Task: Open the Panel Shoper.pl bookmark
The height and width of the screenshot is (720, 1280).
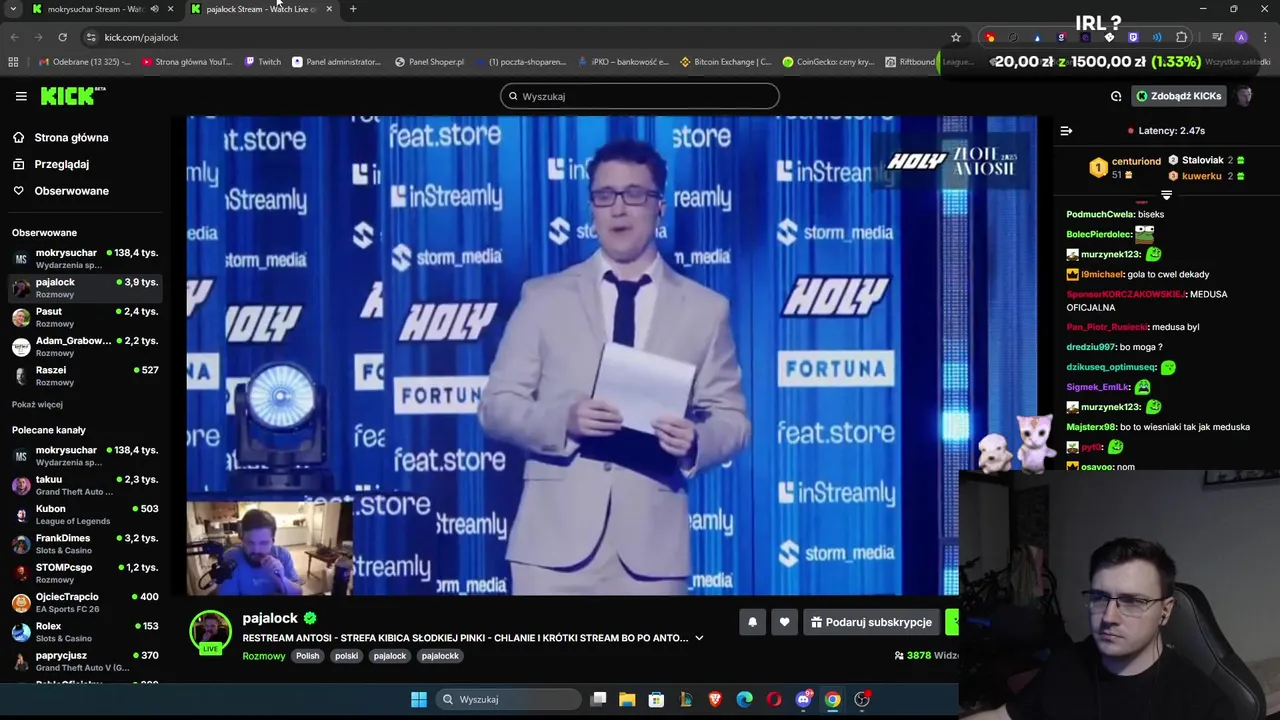Action: point(429,62)
